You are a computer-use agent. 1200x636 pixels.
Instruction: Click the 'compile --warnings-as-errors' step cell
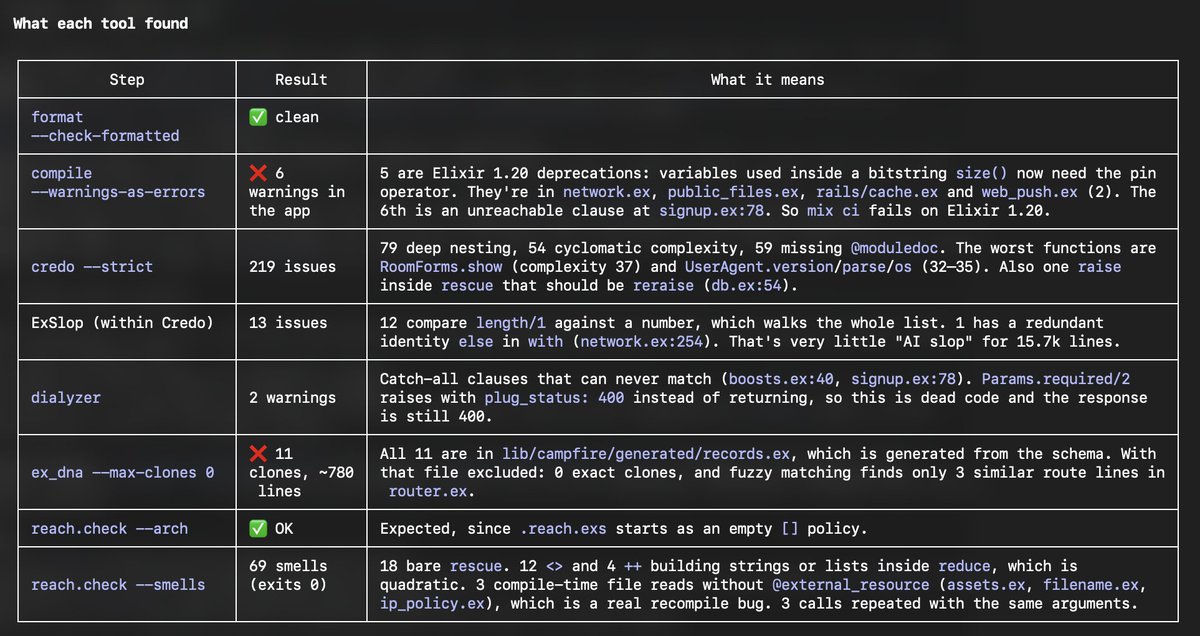pyautogui.click(x=127, y=191)
